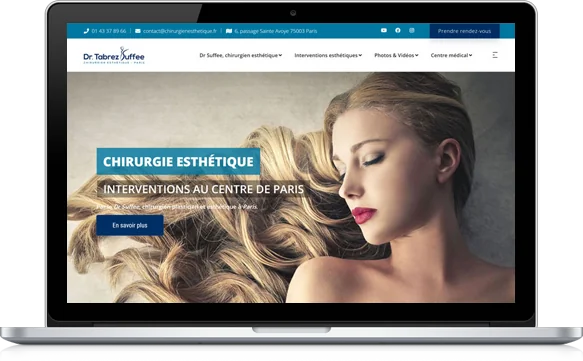The height and width of the screenshot is (361, 583).
Task: Click the En savoir plus button
Action: pyautogui.click(x=130, y=225)
